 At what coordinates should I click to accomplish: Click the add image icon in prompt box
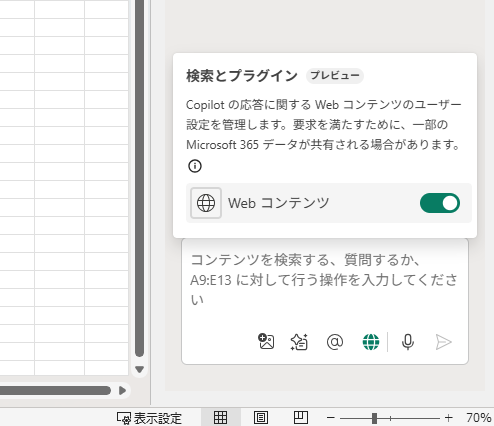(x=266, y=342)
